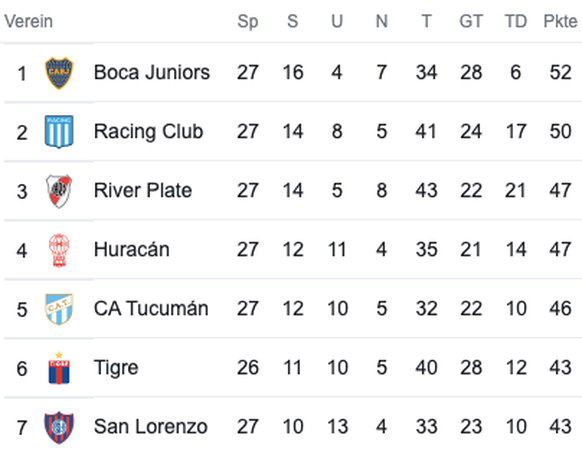Open the Tigre team link
The height and width of the screenshot is (455, 582).
tap(116, 368)
